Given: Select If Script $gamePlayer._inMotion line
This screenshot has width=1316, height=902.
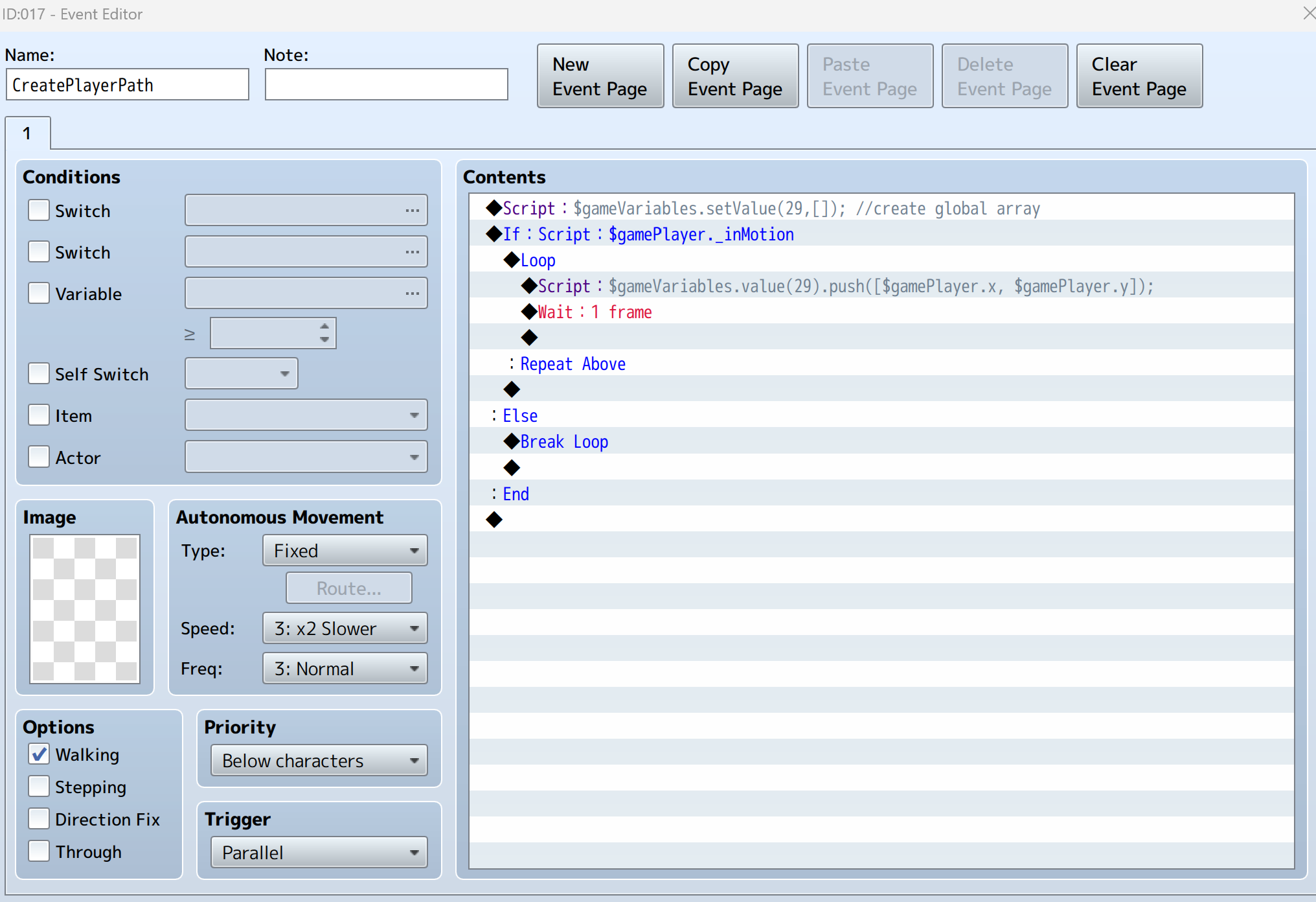Looking at the screenshot, I should 881,234.
